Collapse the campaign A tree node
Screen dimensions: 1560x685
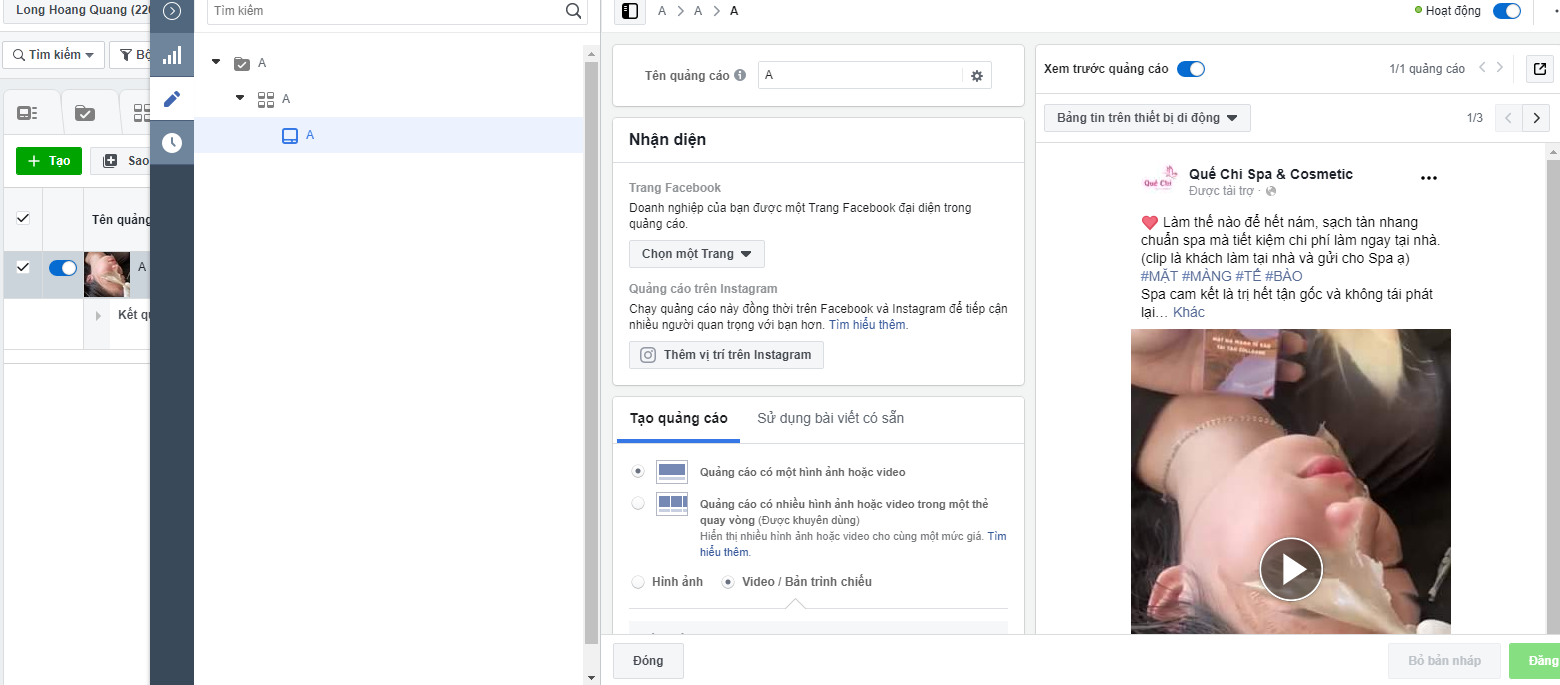tap(216, 63)
